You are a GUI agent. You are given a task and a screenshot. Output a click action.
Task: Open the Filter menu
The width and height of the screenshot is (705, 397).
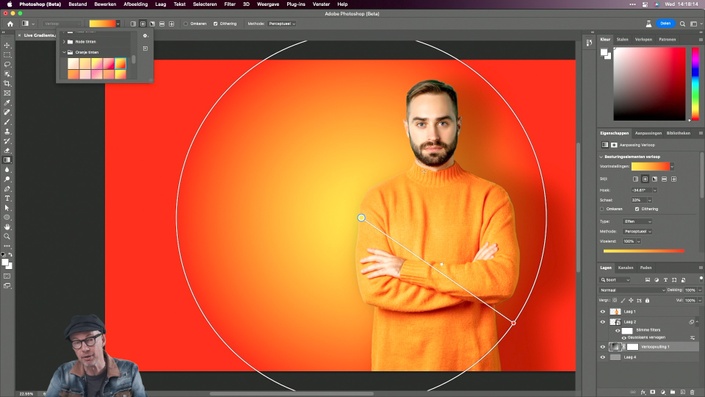click(230, 4)
